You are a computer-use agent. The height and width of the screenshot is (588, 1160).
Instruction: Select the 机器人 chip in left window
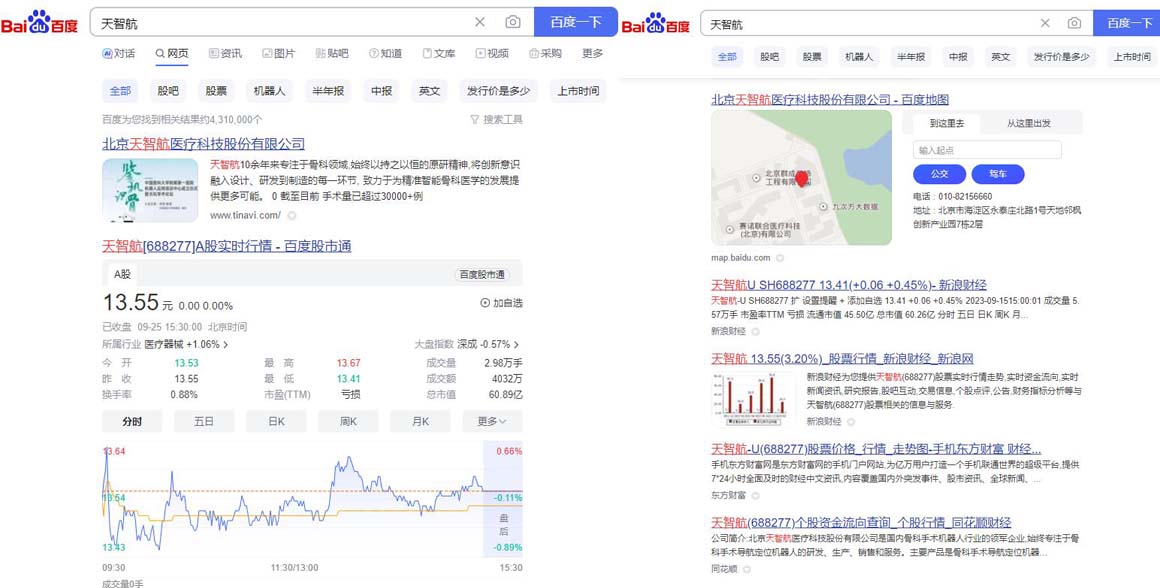pos(269,91)
